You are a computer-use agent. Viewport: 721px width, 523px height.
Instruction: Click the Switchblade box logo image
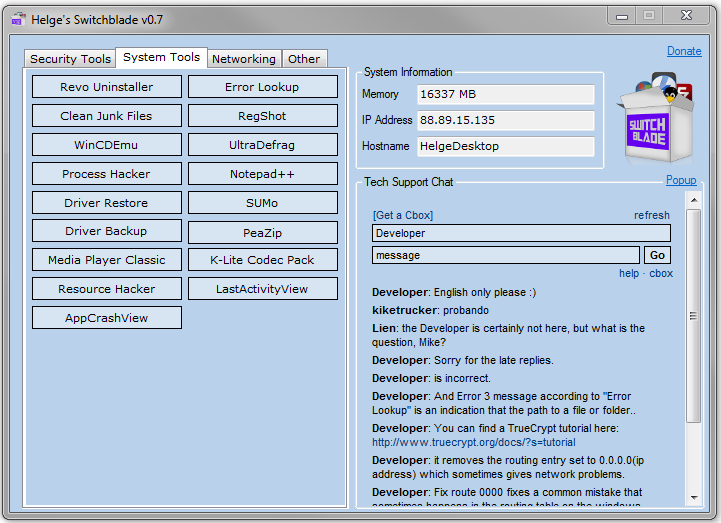(655, 118)
